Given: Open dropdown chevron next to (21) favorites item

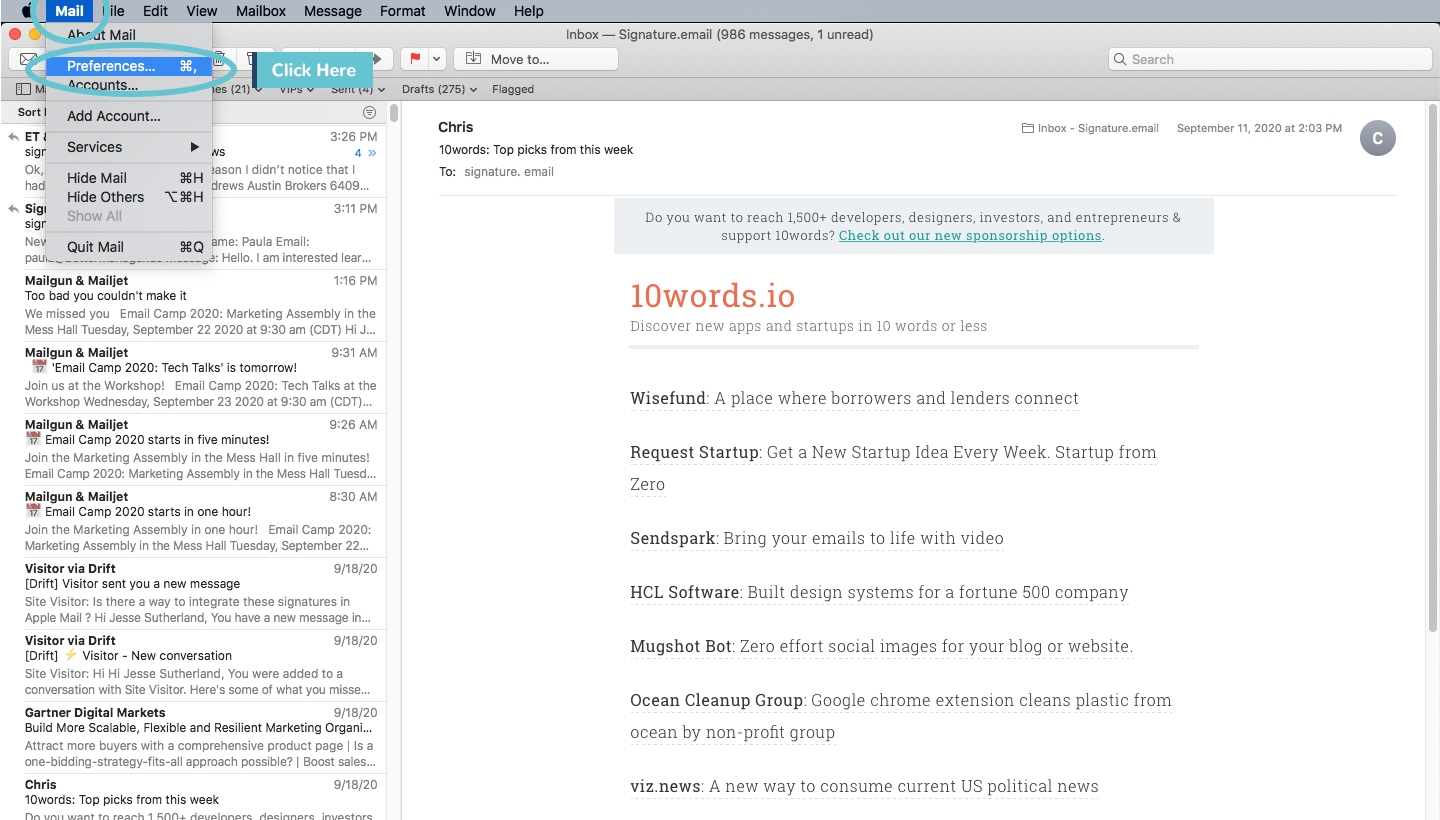Looking at the screenshot, I should (x=258, y=90).
